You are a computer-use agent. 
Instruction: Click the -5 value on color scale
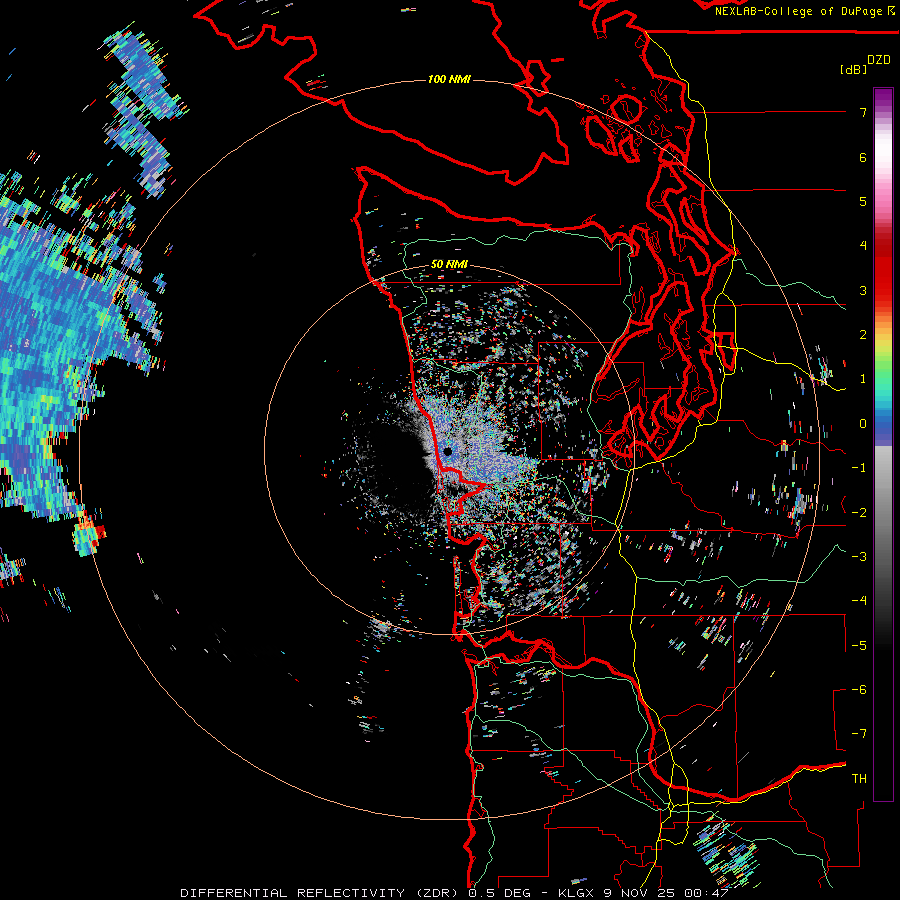point(859,646)
